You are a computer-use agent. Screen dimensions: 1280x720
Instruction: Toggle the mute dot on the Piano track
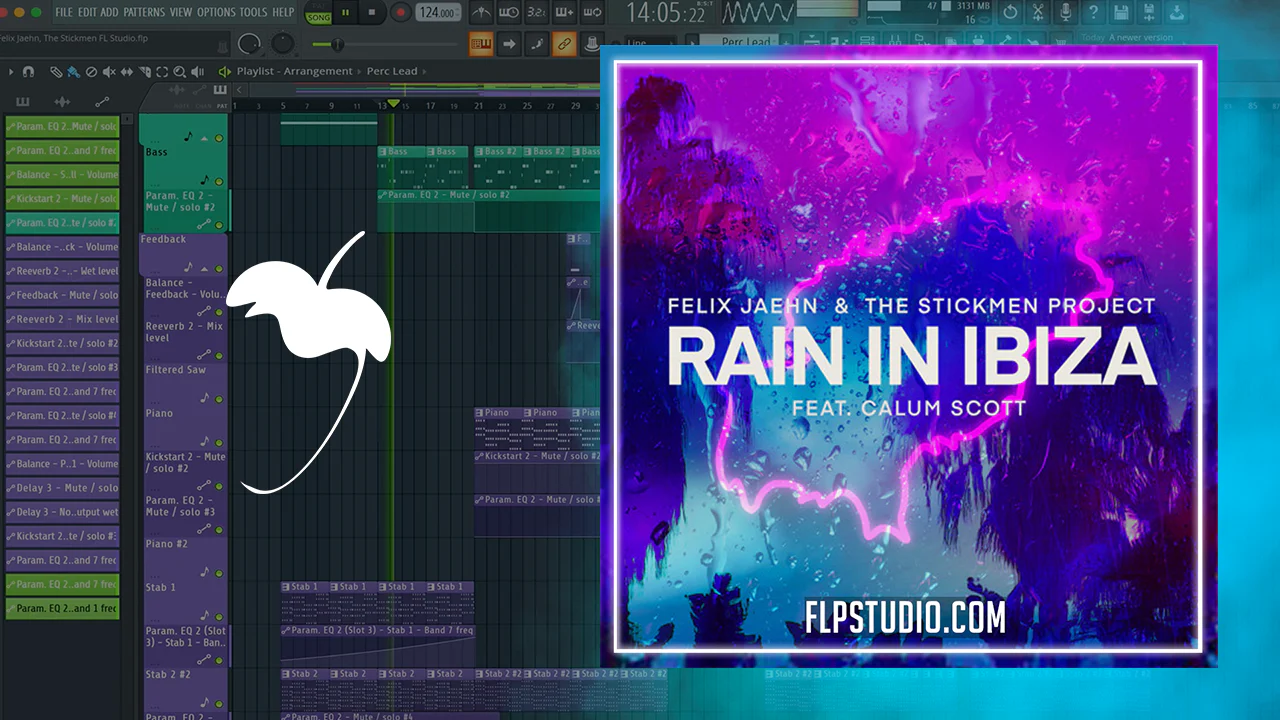(219, 442)
